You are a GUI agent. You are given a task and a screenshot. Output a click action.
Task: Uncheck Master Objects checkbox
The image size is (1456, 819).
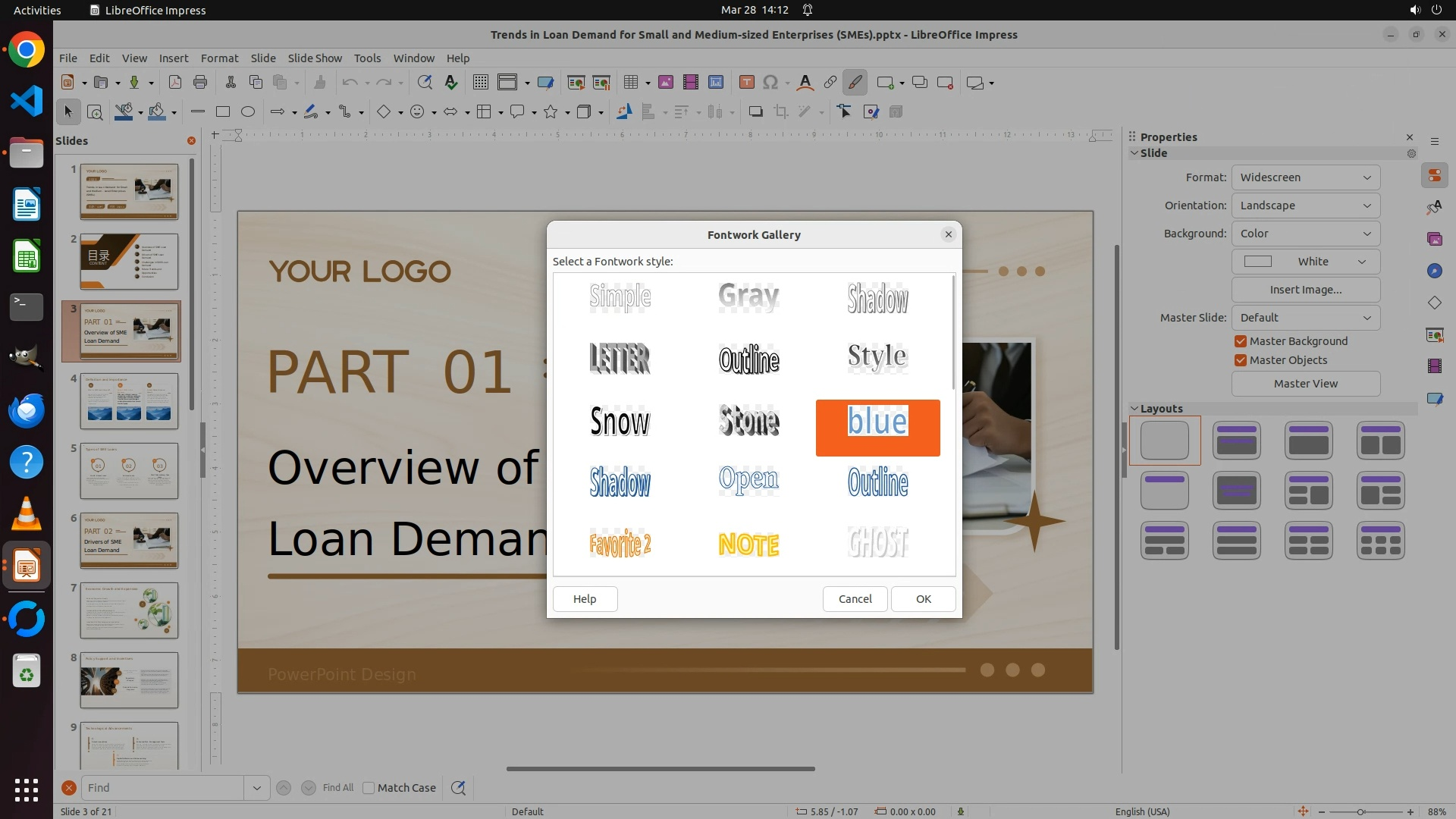[1241, 360]
